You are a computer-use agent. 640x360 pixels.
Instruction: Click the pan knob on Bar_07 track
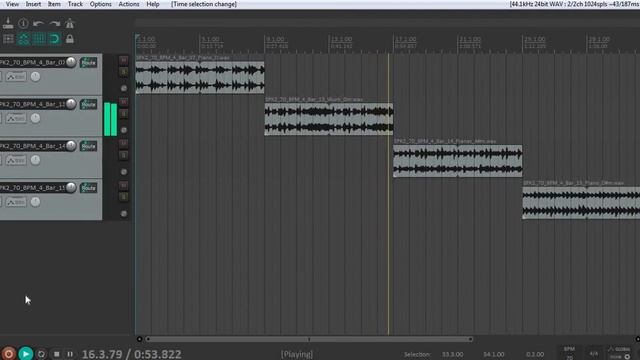click(x=36, y=76)
